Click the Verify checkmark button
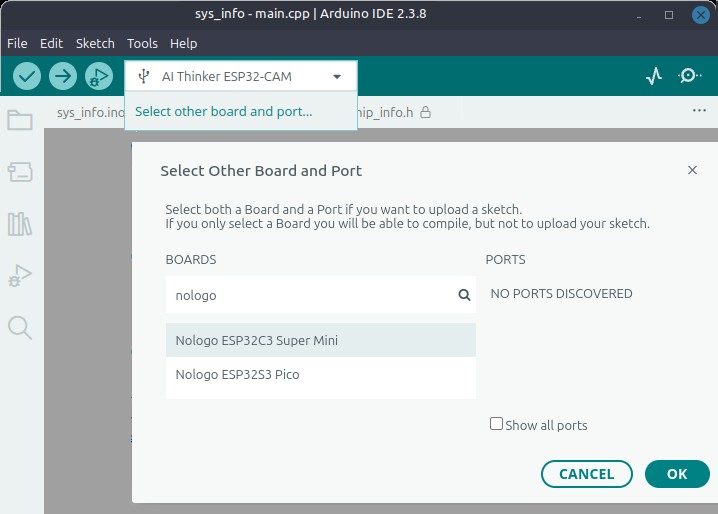 (27, 76)
